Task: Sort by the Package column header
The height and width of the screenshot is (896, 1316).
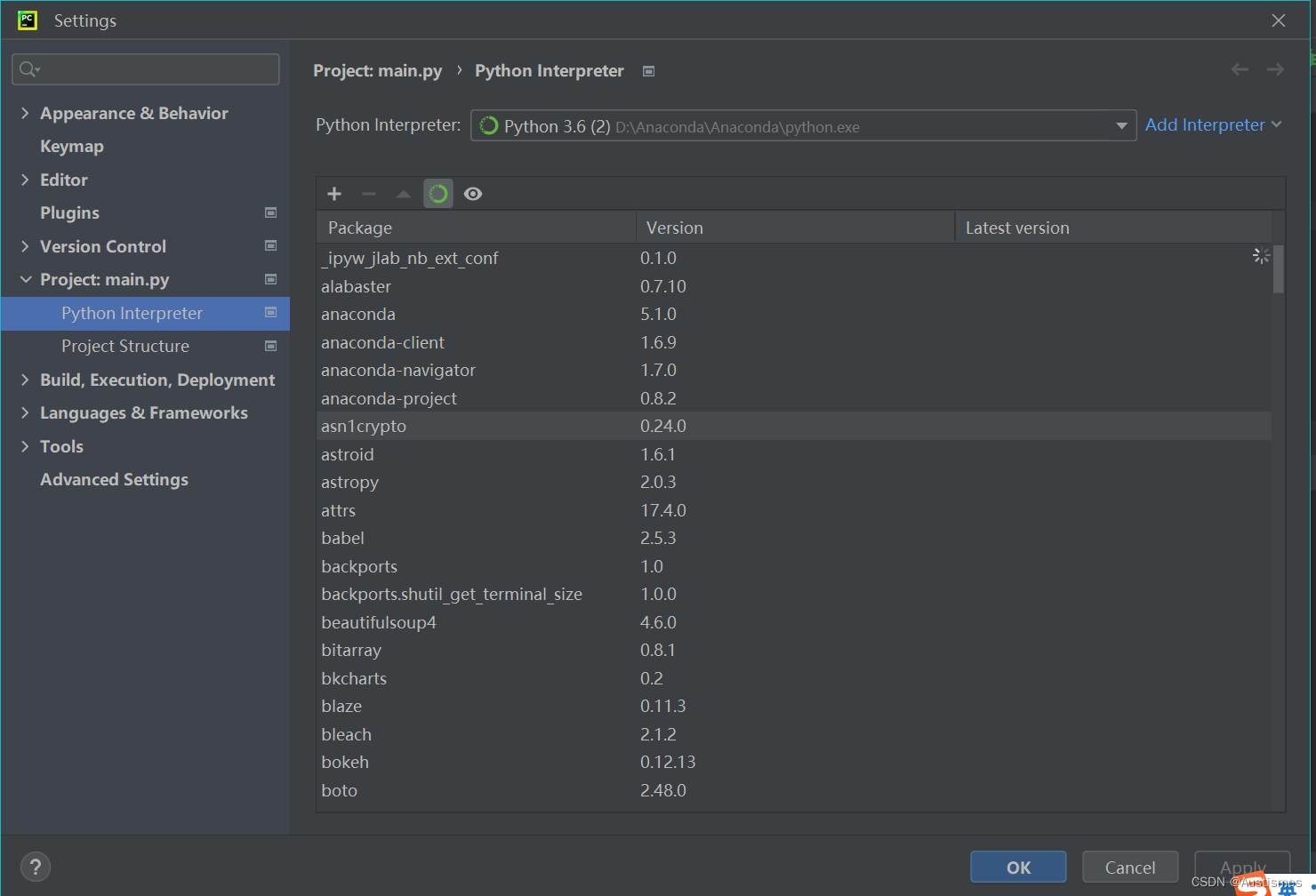Action: click(x=476, y=228)
